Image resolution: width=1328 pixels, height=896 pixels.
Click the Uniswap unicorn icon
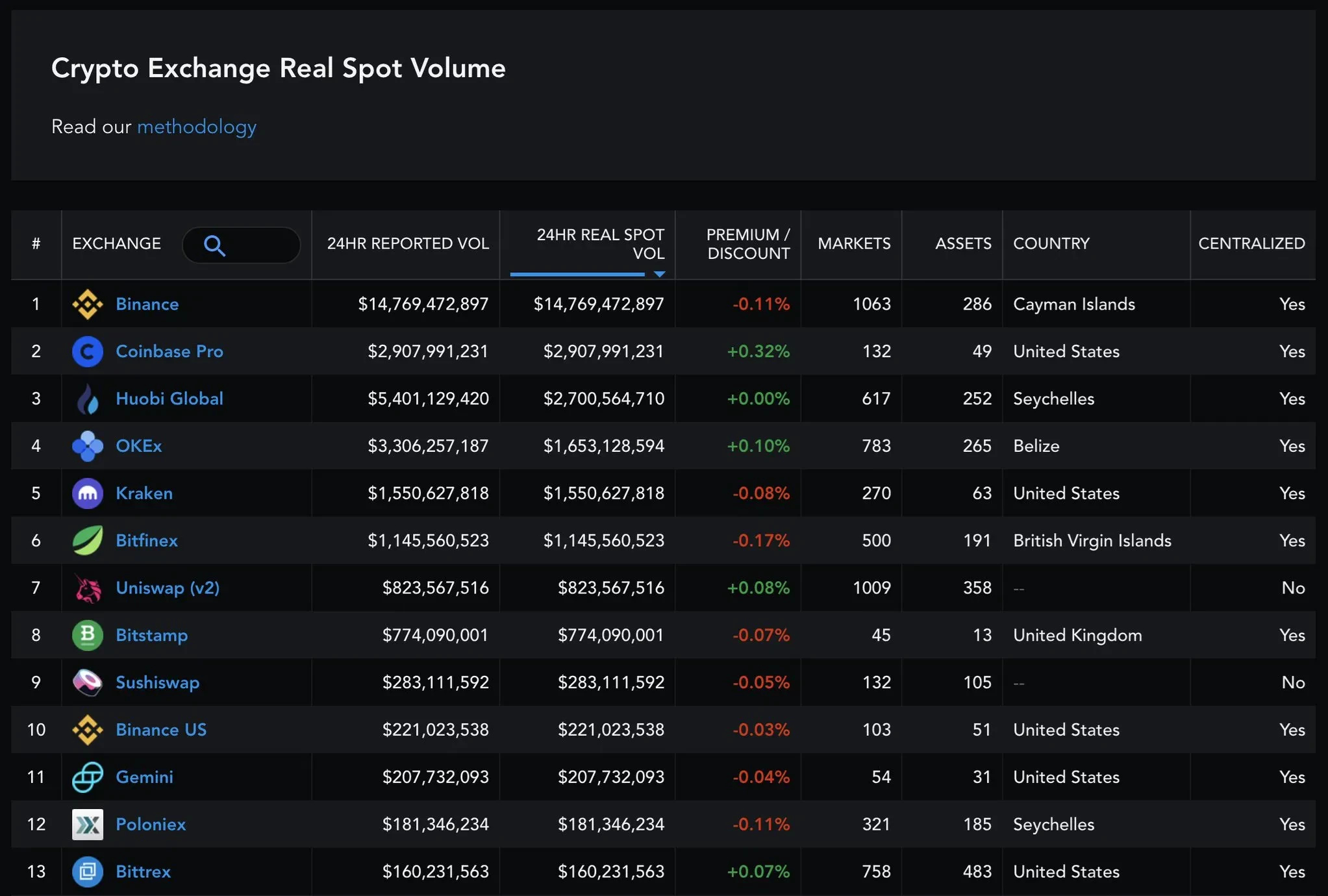click(x=88, y=588)
